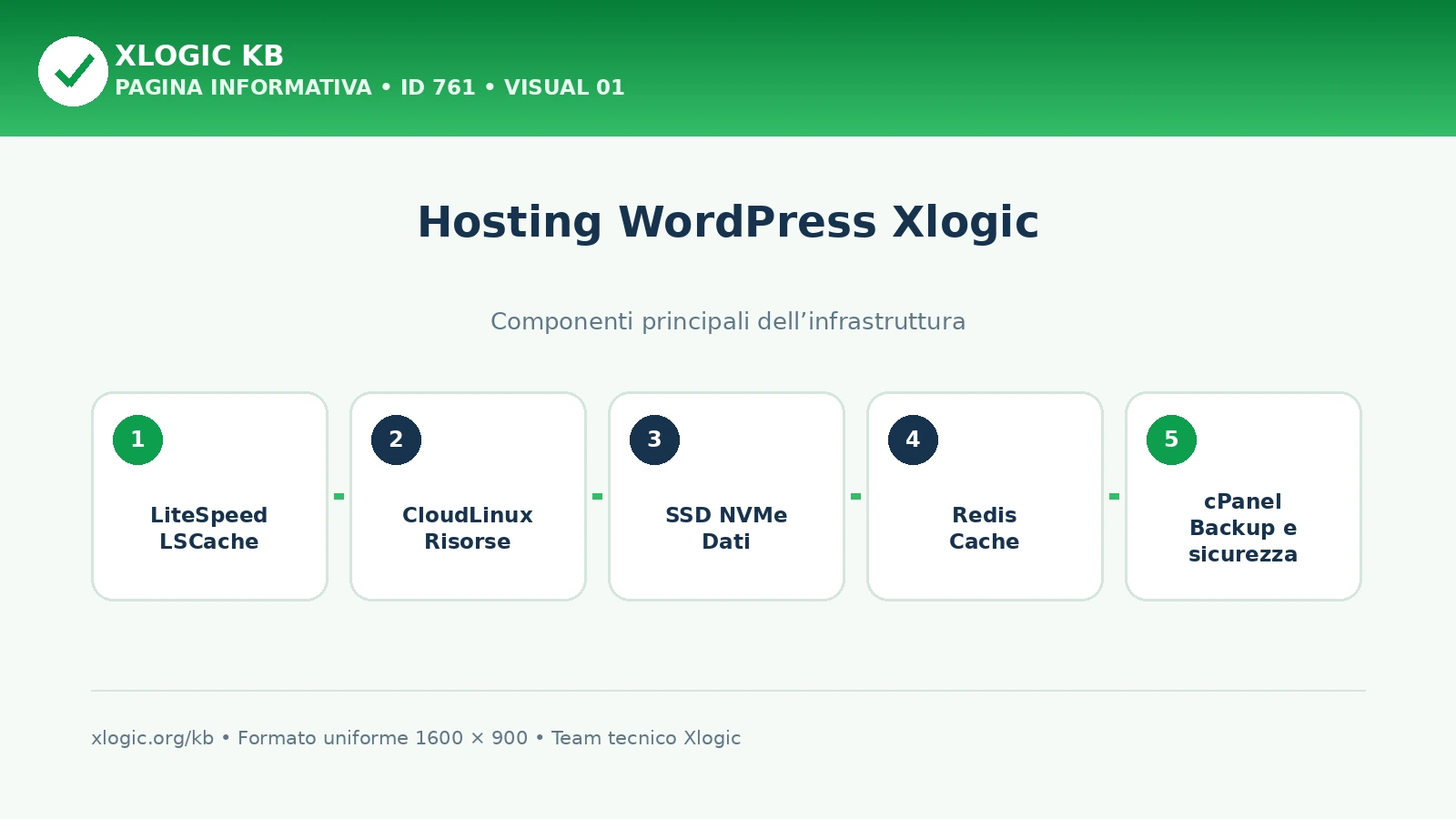Screen dimensions: 1456x819
Task: Click the xlogic.org/kb footer line
Action: tap(416, 738)
